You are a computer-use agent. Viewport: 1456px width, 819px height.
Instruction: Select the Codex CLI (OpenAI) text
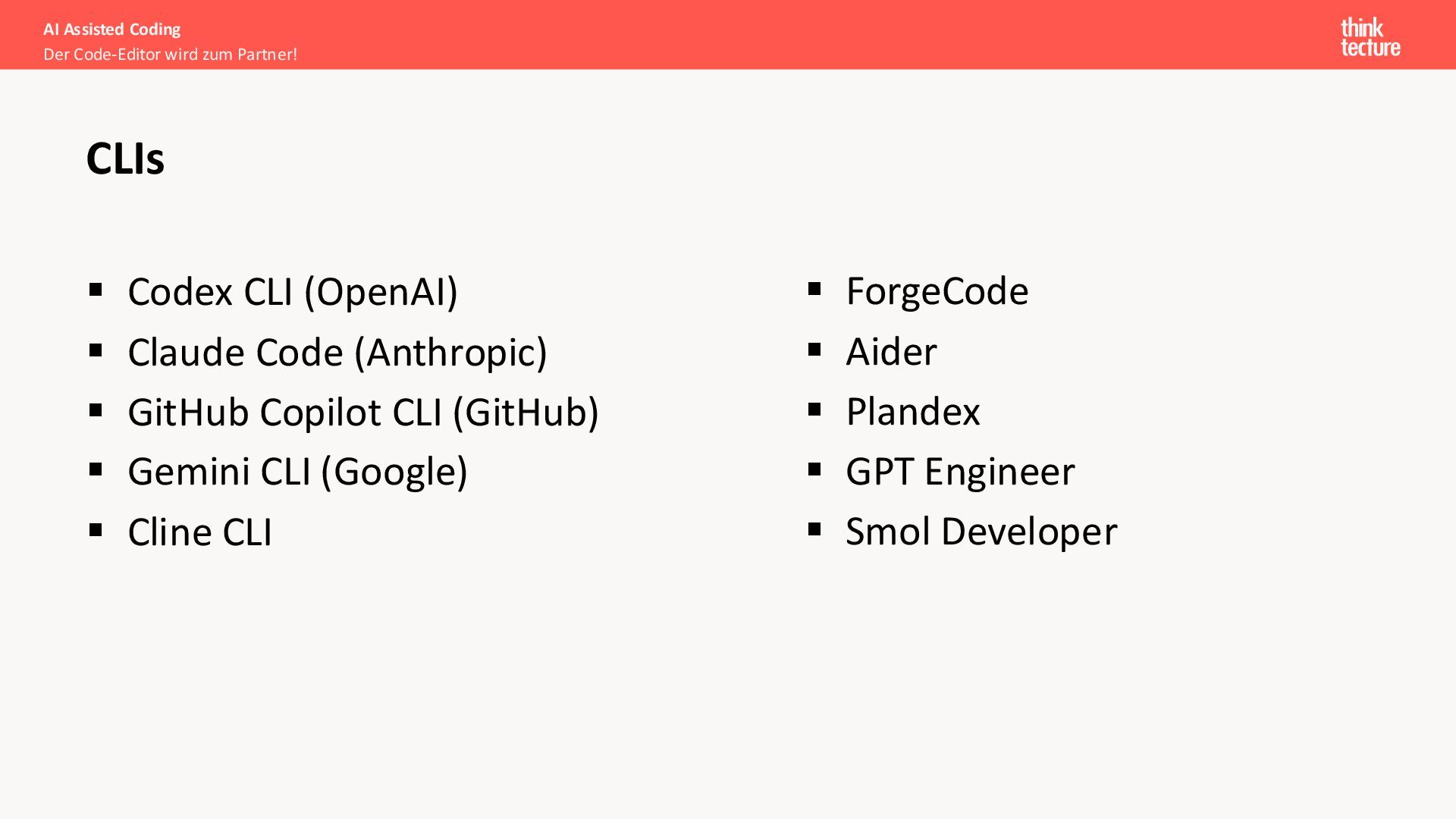[293, 292]
